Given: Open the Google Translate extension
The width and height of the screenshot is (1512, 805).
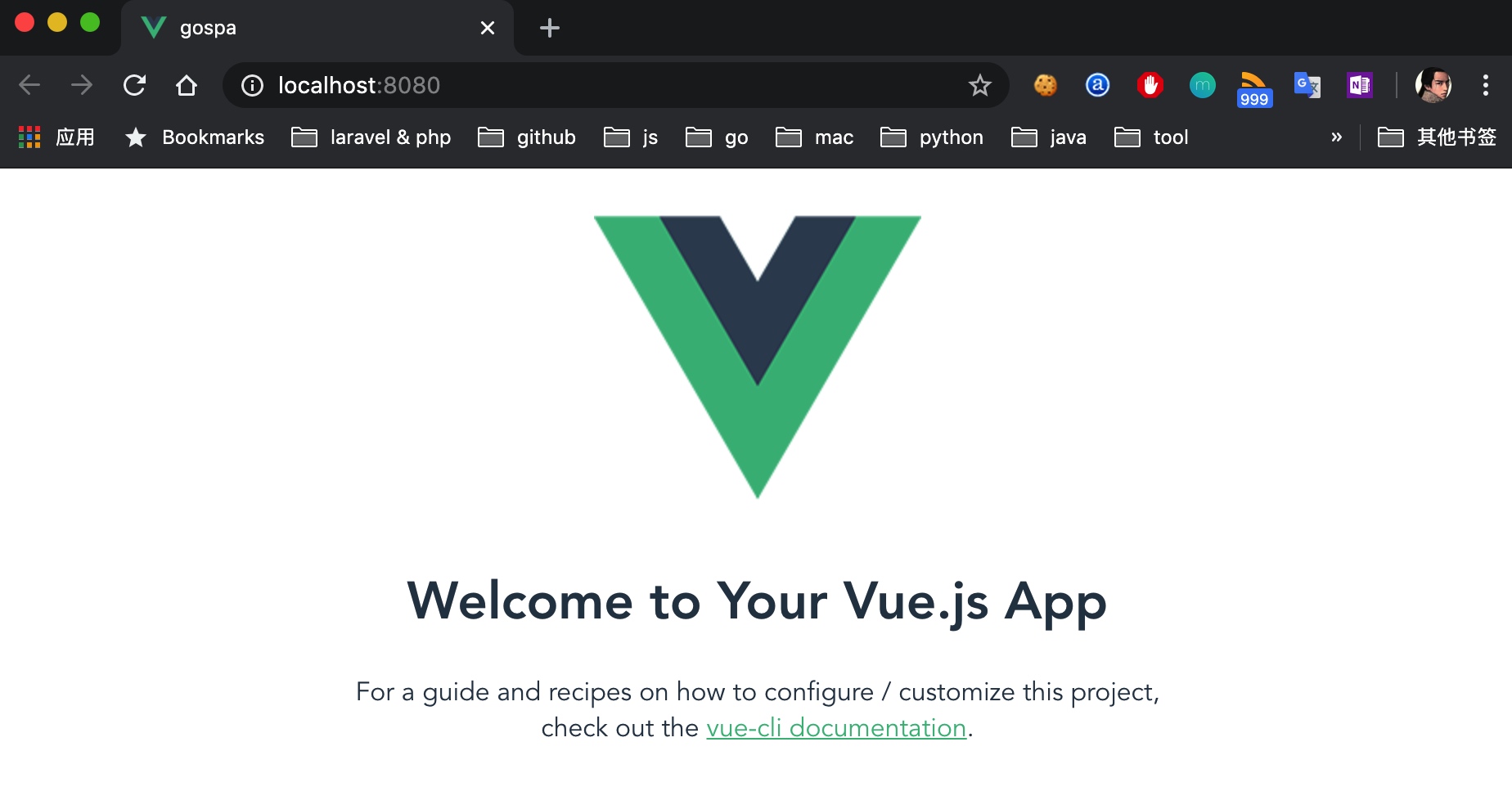Looking at the screenshot, I should (1307, 85).
